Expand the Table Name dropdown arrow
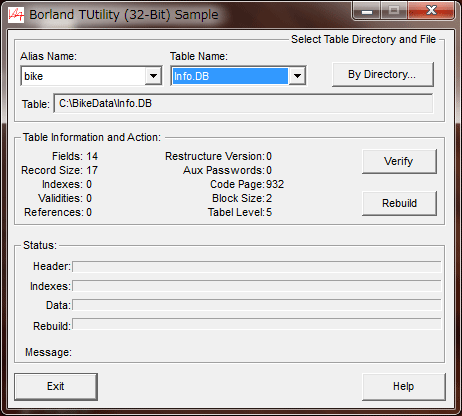This screenshot has height=416, width=462. coord(297,76)
